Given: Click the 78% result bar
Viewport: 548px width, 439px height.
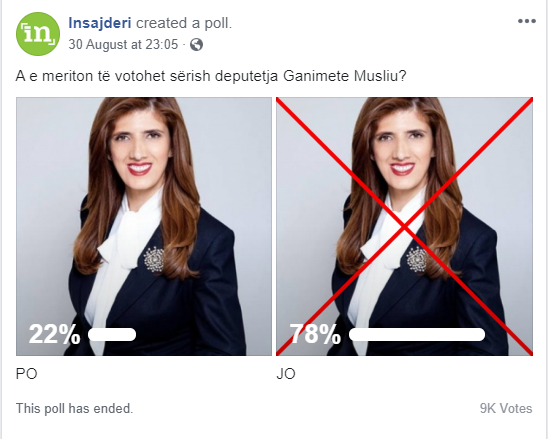Looking at the screenshot, I should [x=417, y=334].
